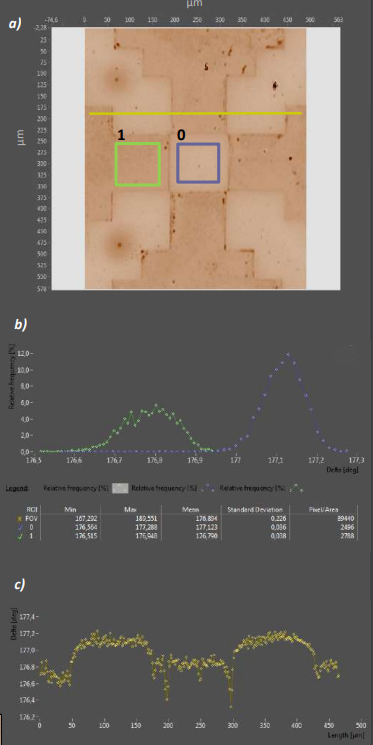Sort by the Standard Deviation column header

pos(255,509)
